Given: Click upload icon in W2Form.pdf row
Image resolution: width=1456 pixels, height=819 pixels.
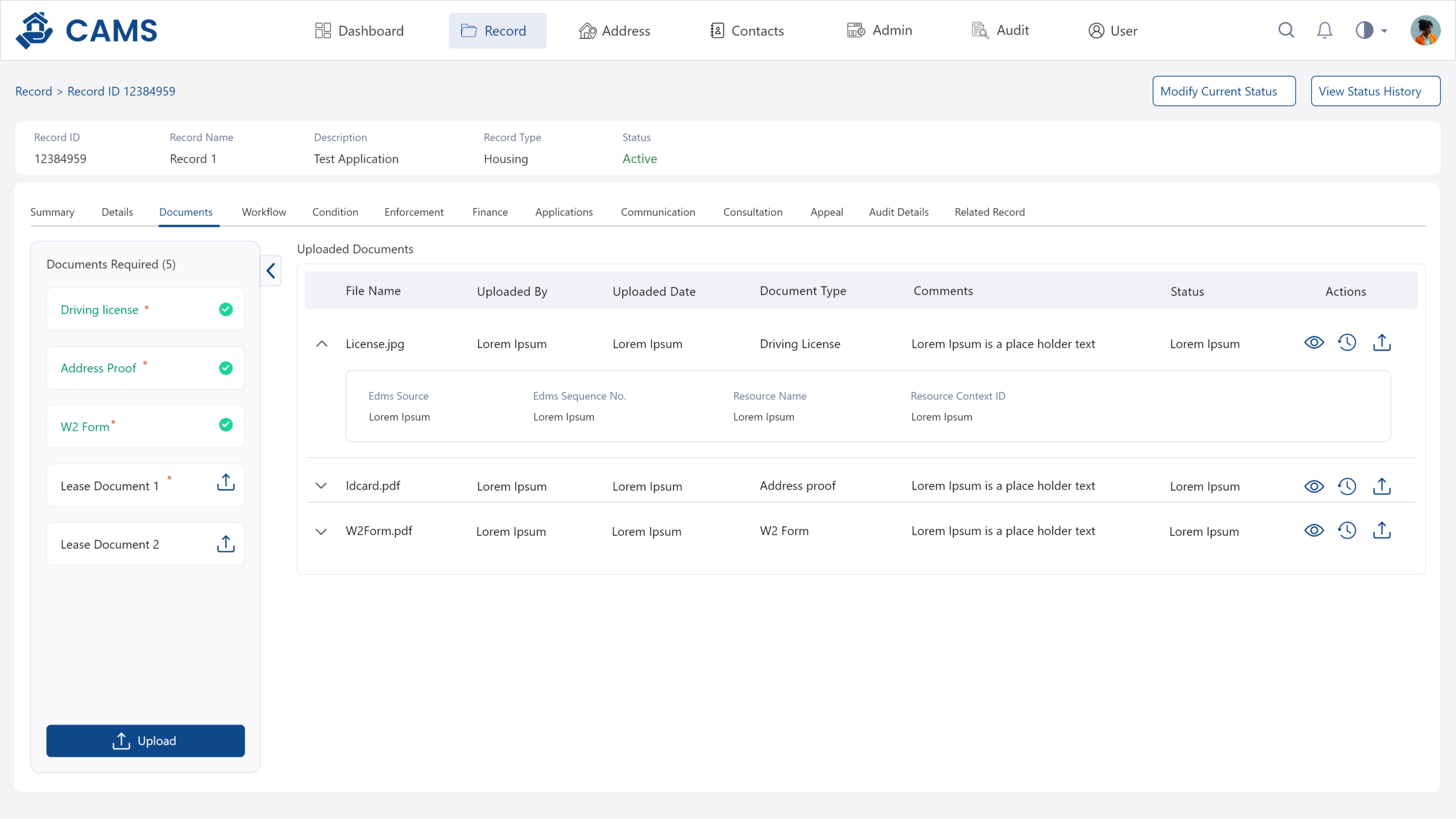Looking at the screenshot, I should 1381,531.
